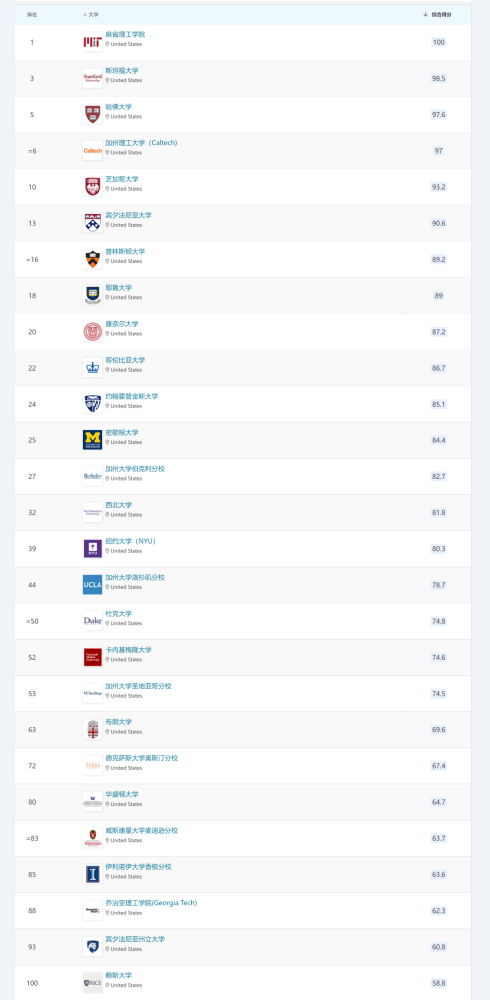Click the Illinois block I logo
490x1000 pixels.
click(93, 874)
